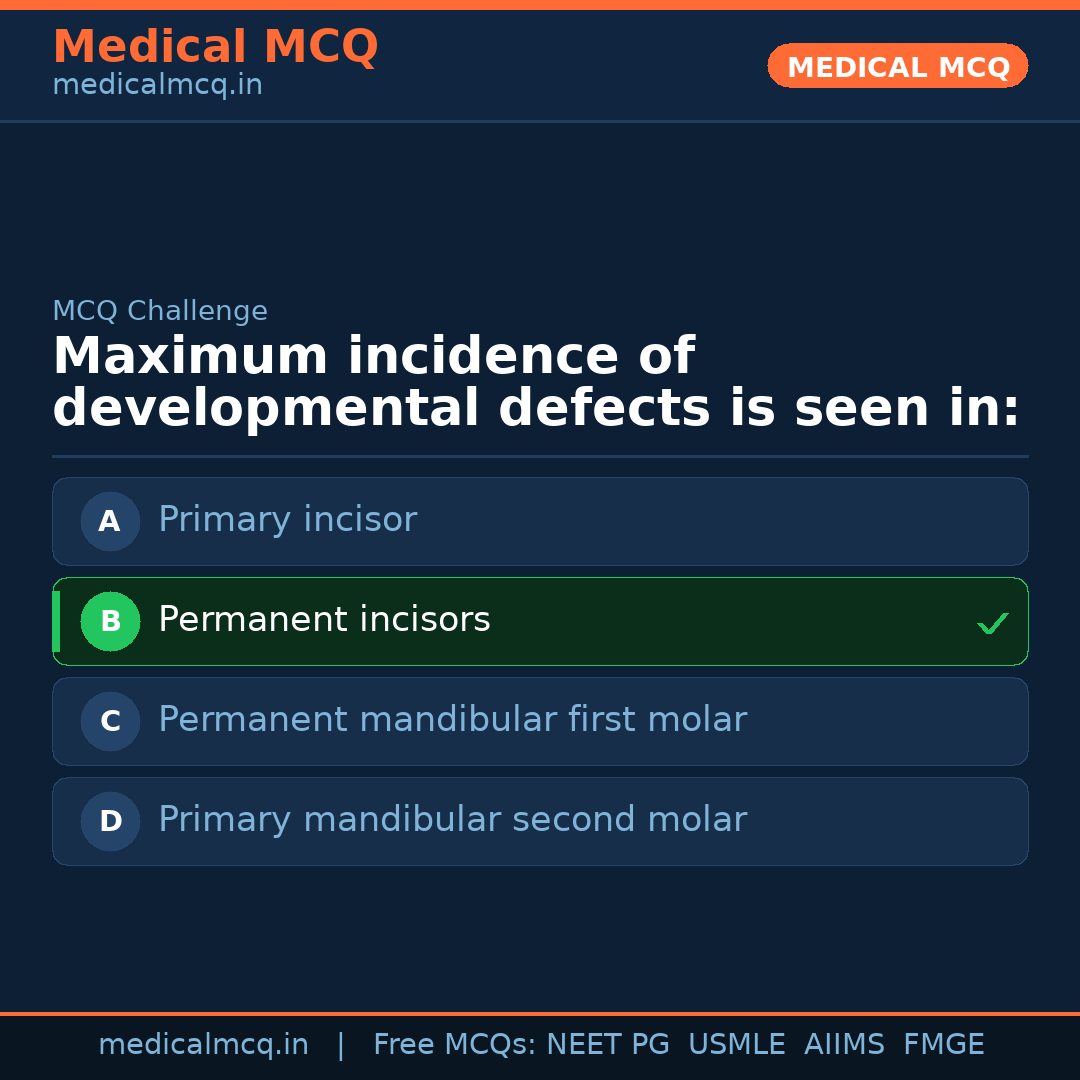The height and width of the screenshot is (1080, 1080).
Task: Click the green B circle icon
Action: click(110, 621)
